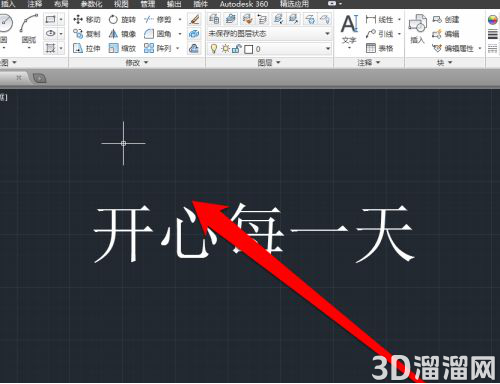Open the Leader (引线) dropdown arrow

pyautogui.click(x=399, y=34)
